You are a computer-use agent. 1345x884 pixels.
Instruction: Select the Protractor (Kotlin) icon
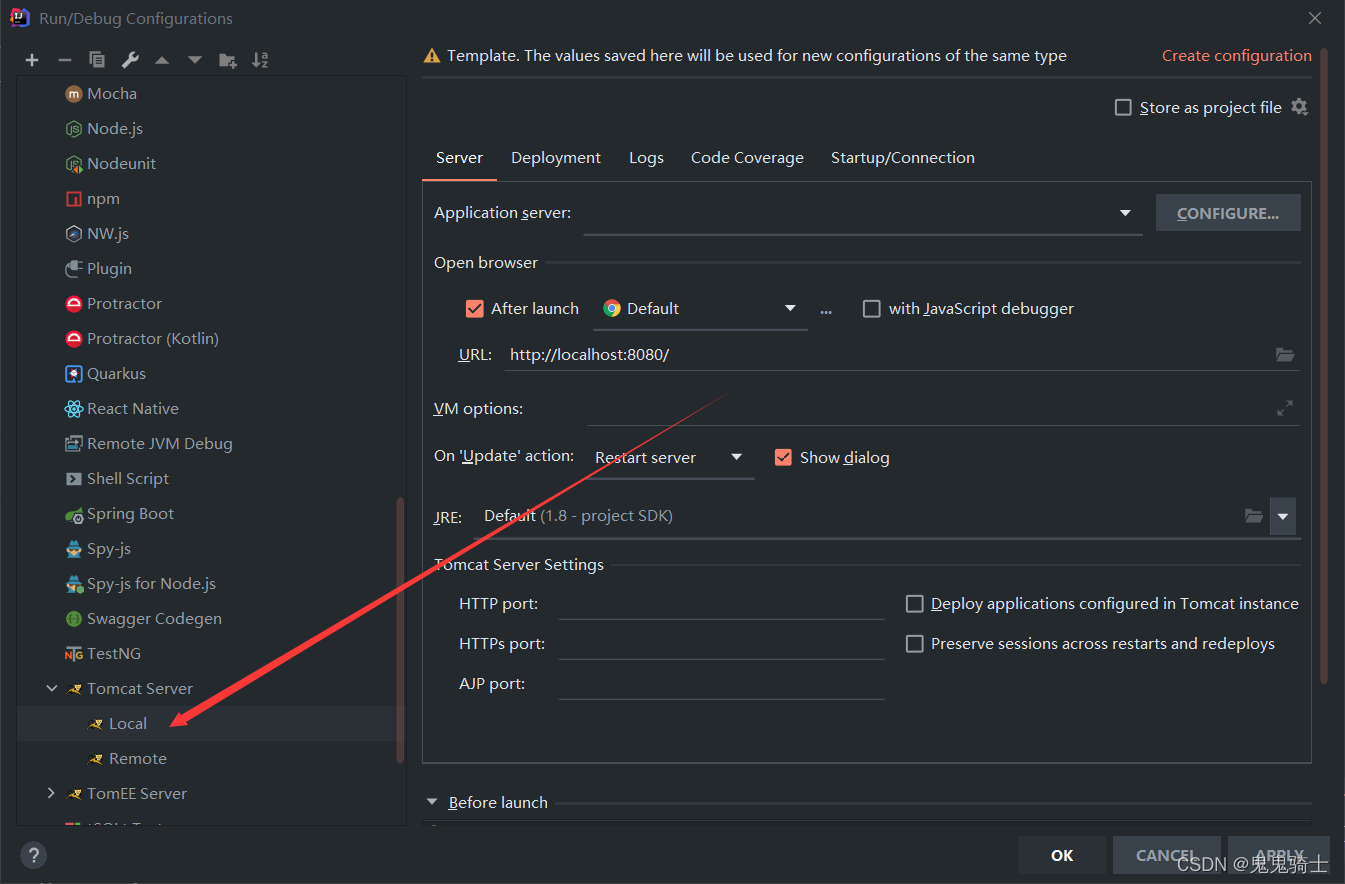[x=73, y=339]
